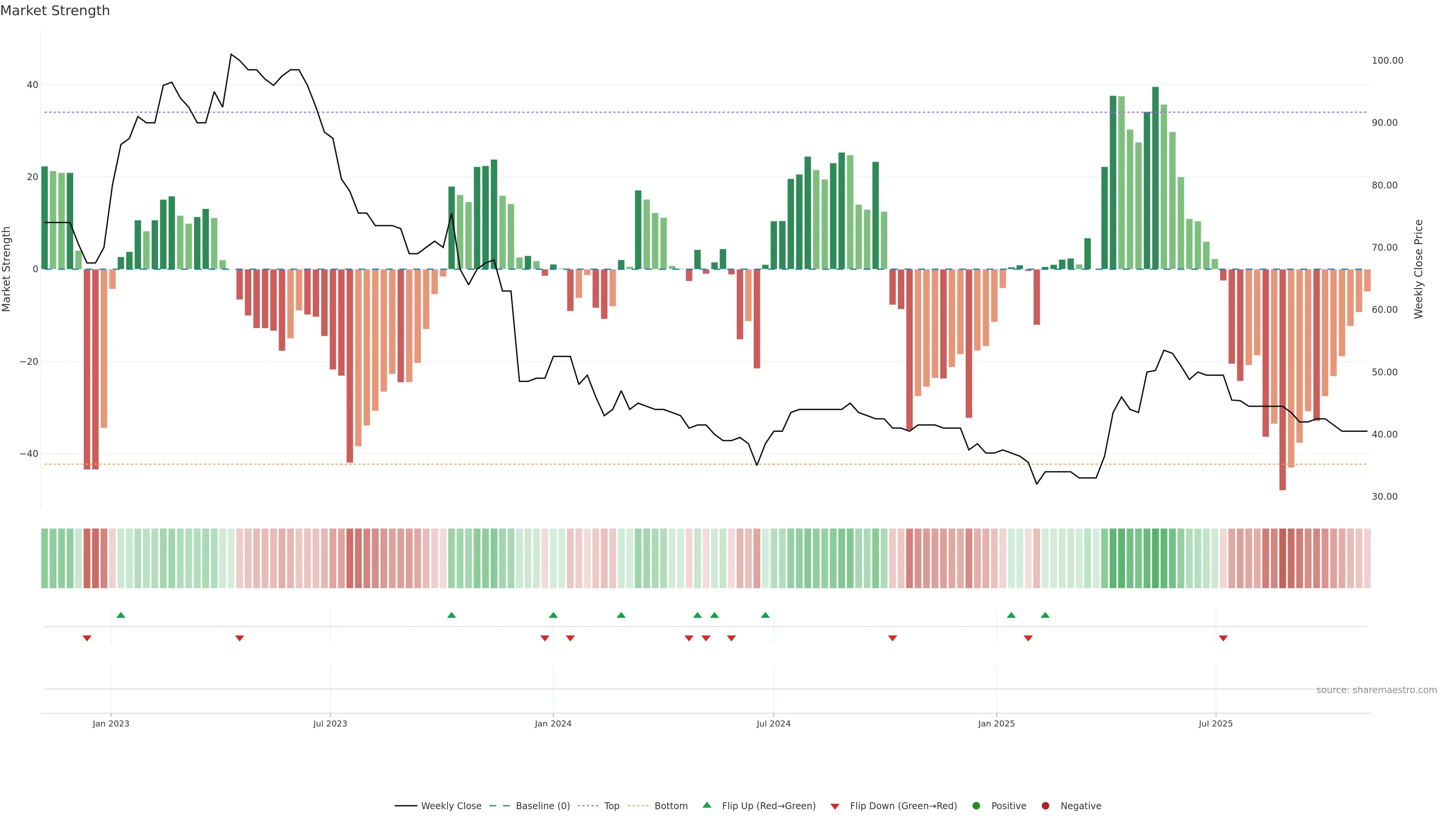1456x819 pixels.
Task: Click the Jul 2024 x-axis label
Action: [x=773, y=723]
